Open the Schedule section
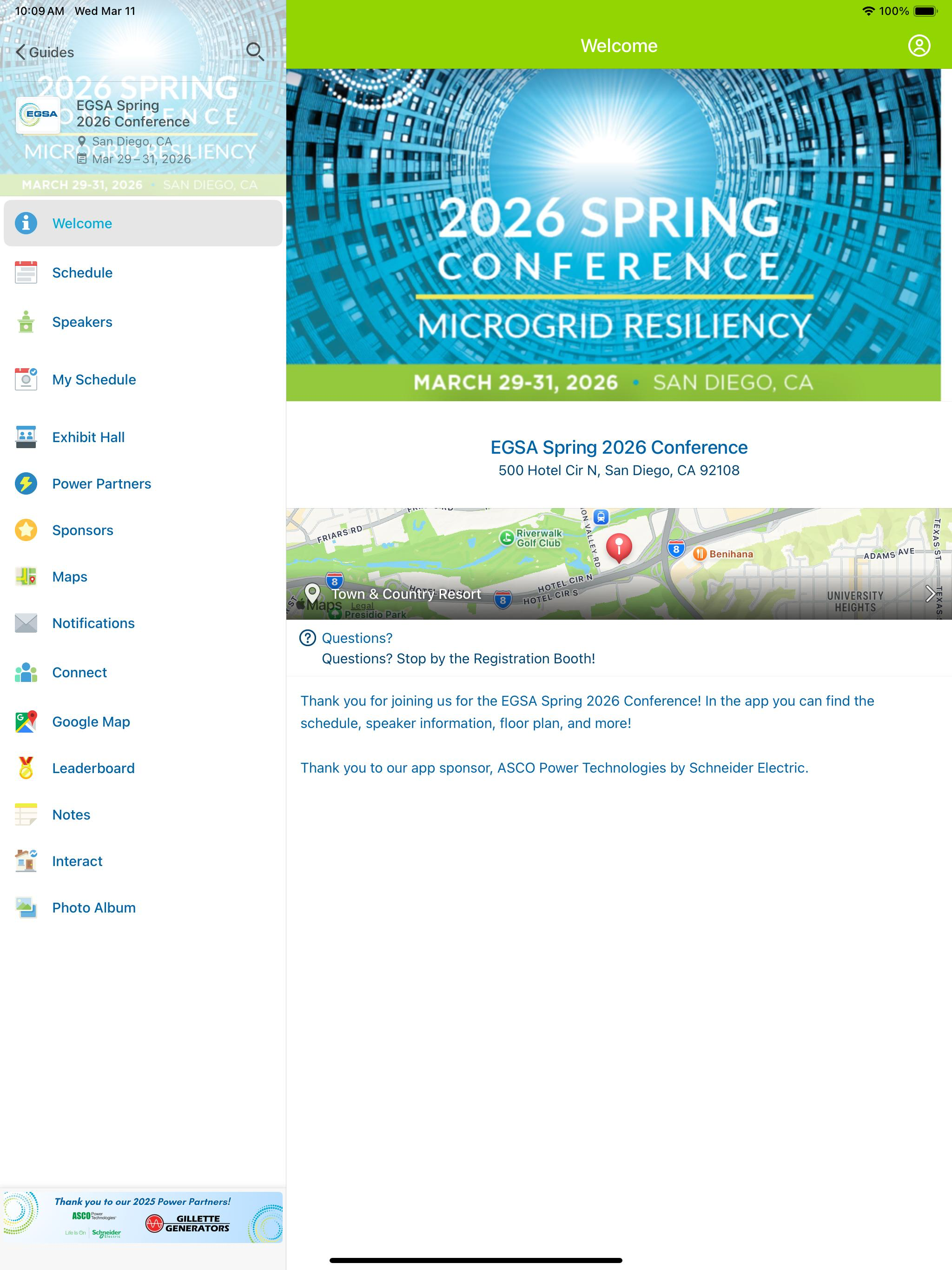The image size is (952, 1270). [143, 272]
